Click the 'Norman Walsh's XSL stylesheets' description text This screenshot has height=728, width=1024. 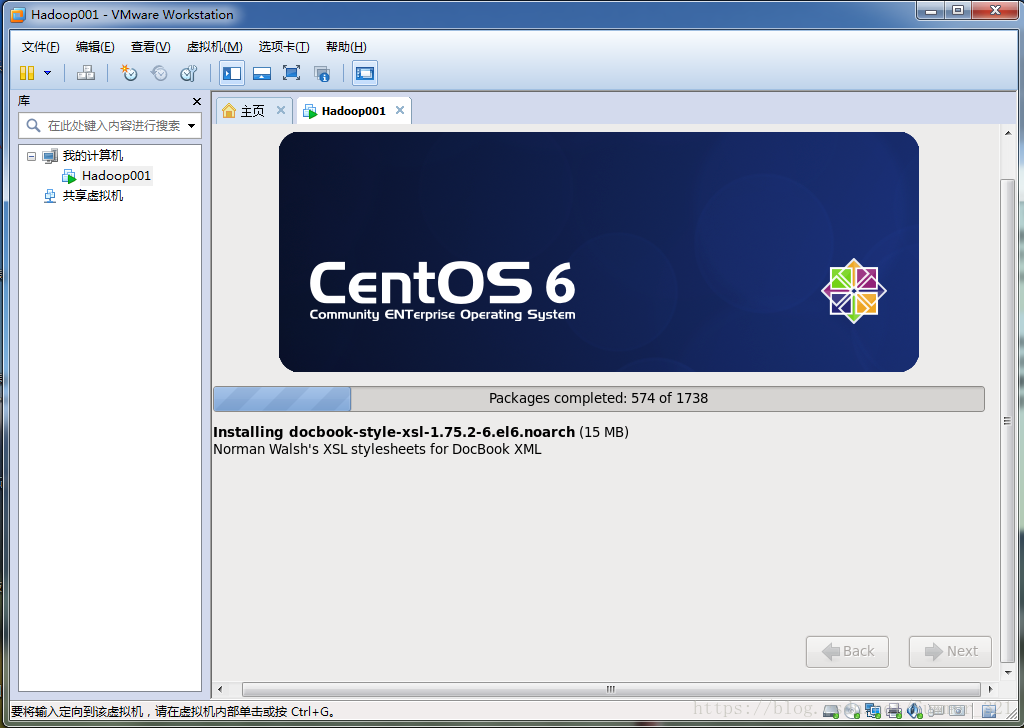pos(377,449)
